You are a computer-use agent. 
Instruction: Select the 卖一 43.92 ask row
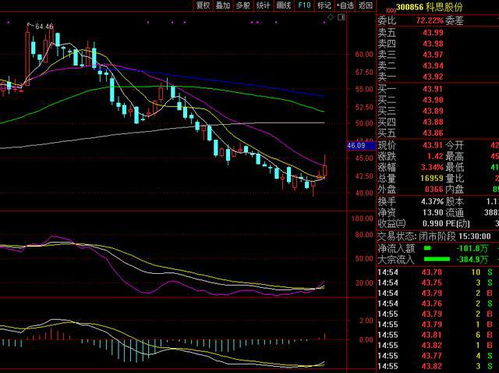[x=438, y=77]
